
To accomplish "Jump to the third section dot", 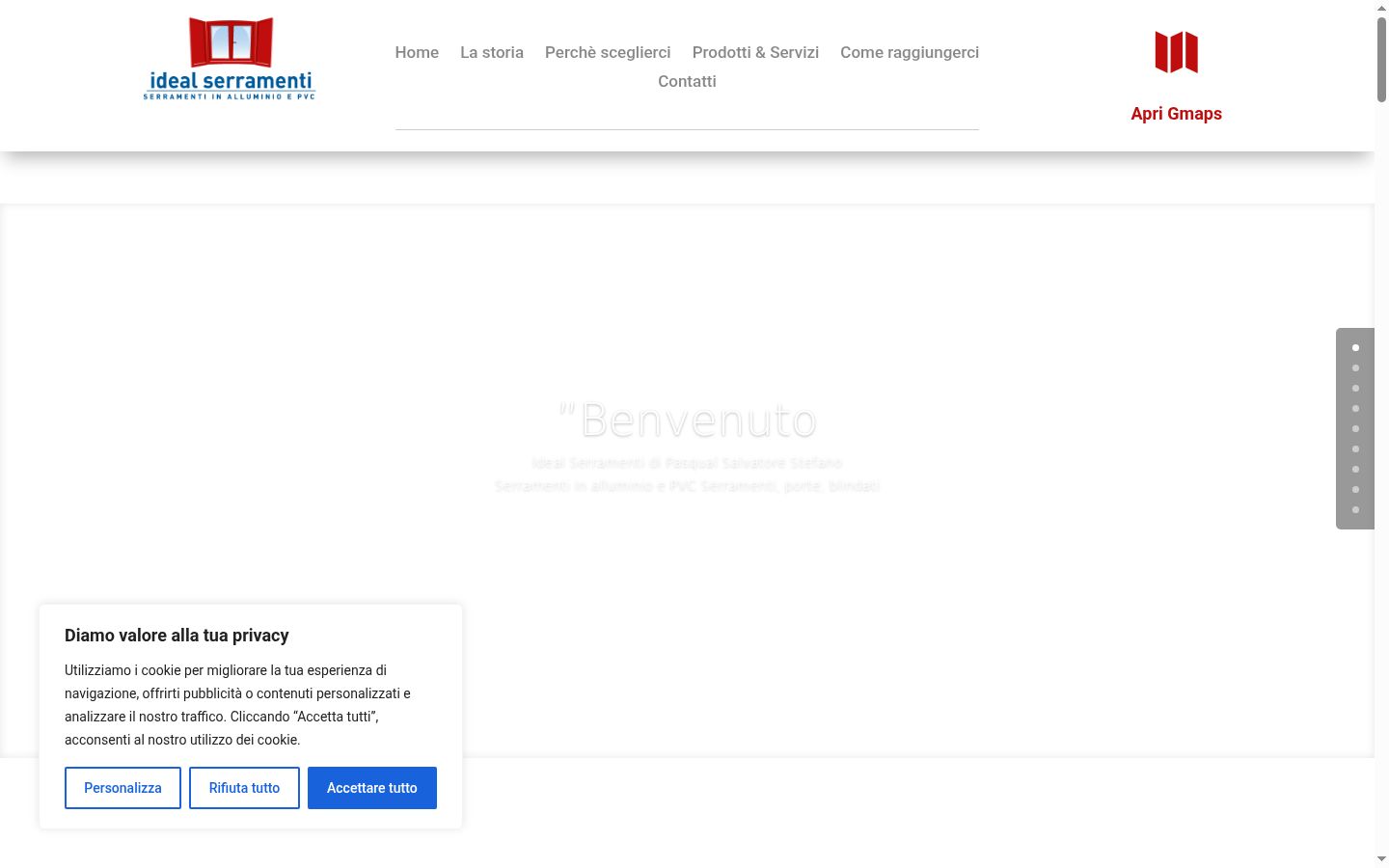I will [x=1355, y=388].
